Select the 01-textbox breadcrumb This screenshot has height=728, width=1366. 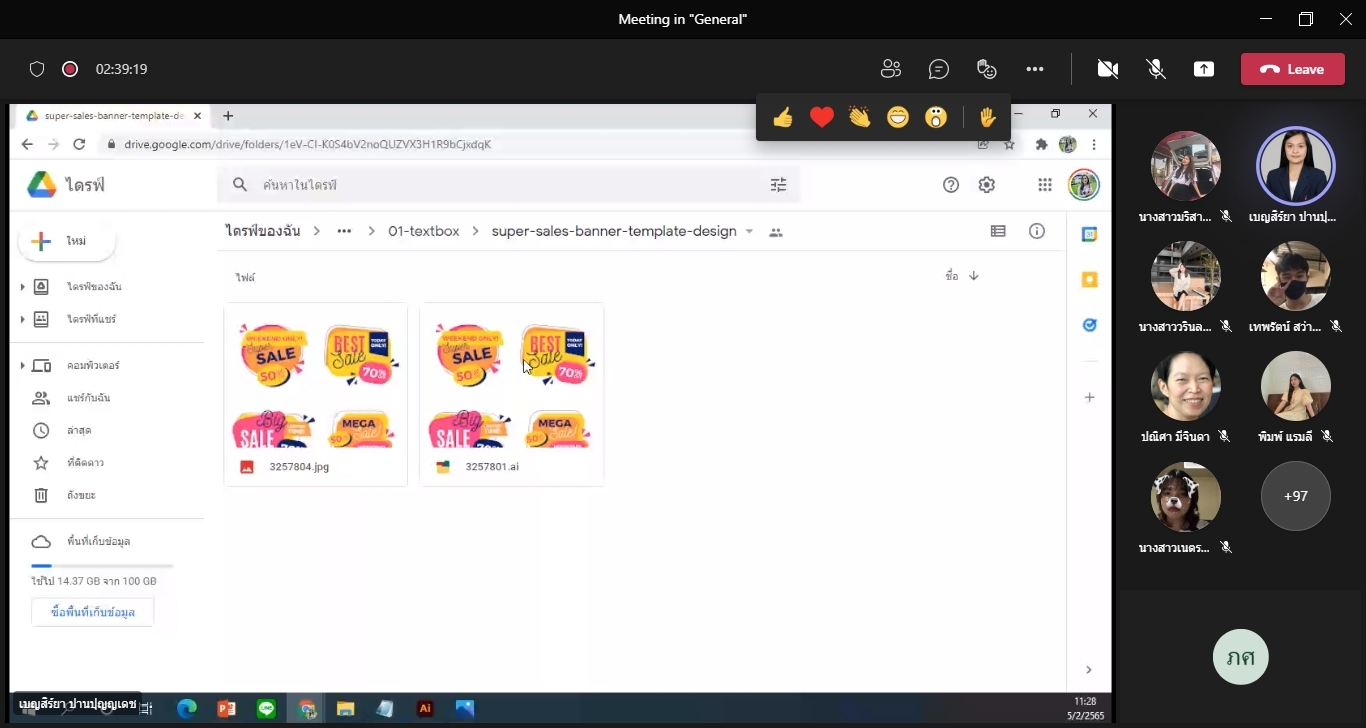click(x=424, y=231)
